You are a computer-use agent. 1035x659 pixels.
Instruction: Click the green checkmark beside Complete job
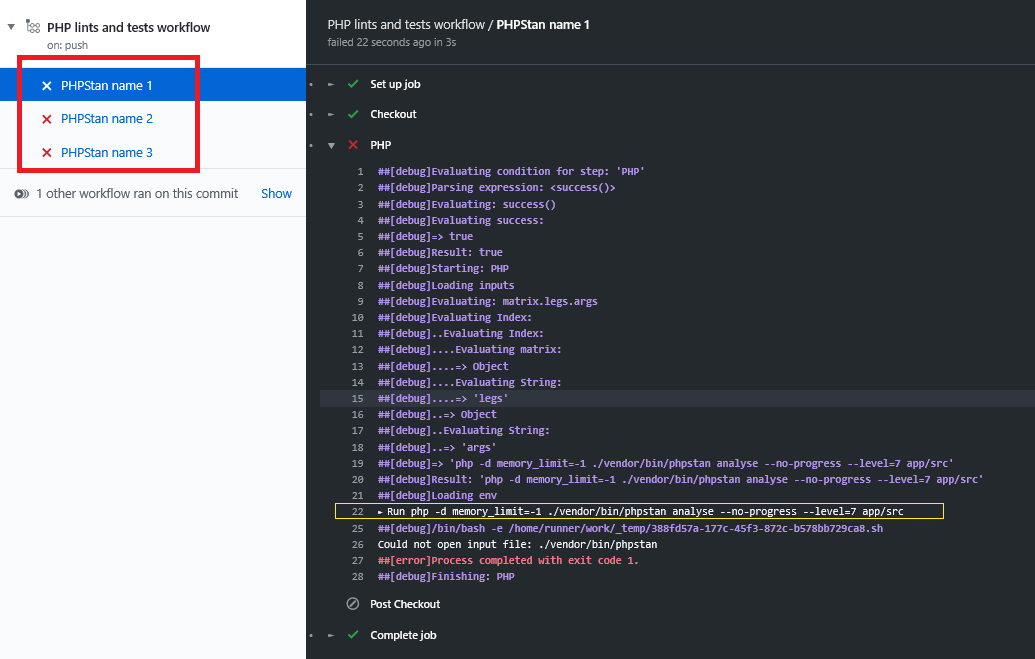352,635
